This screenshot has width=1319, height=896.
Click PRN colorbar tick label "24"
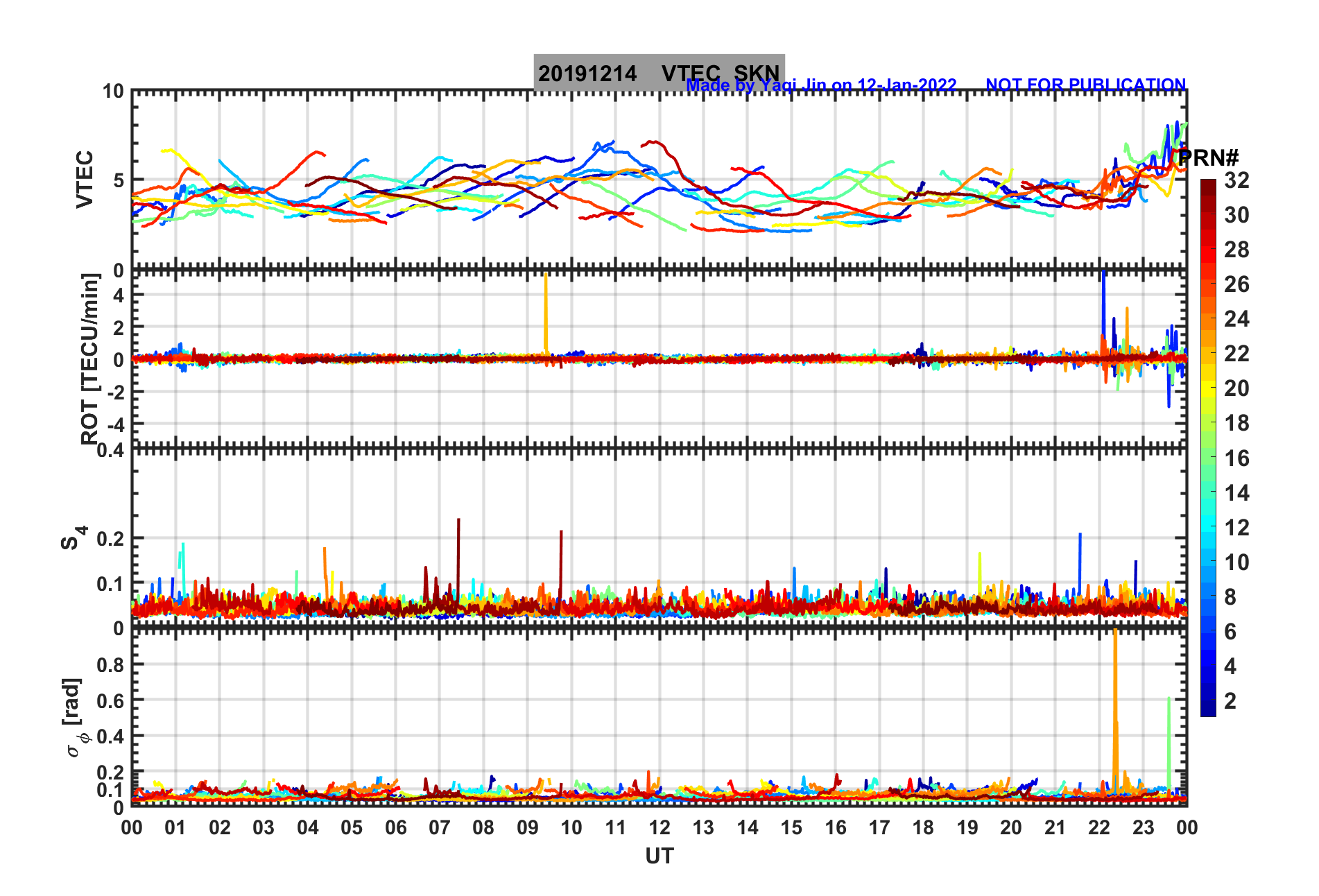[1236, 319]
